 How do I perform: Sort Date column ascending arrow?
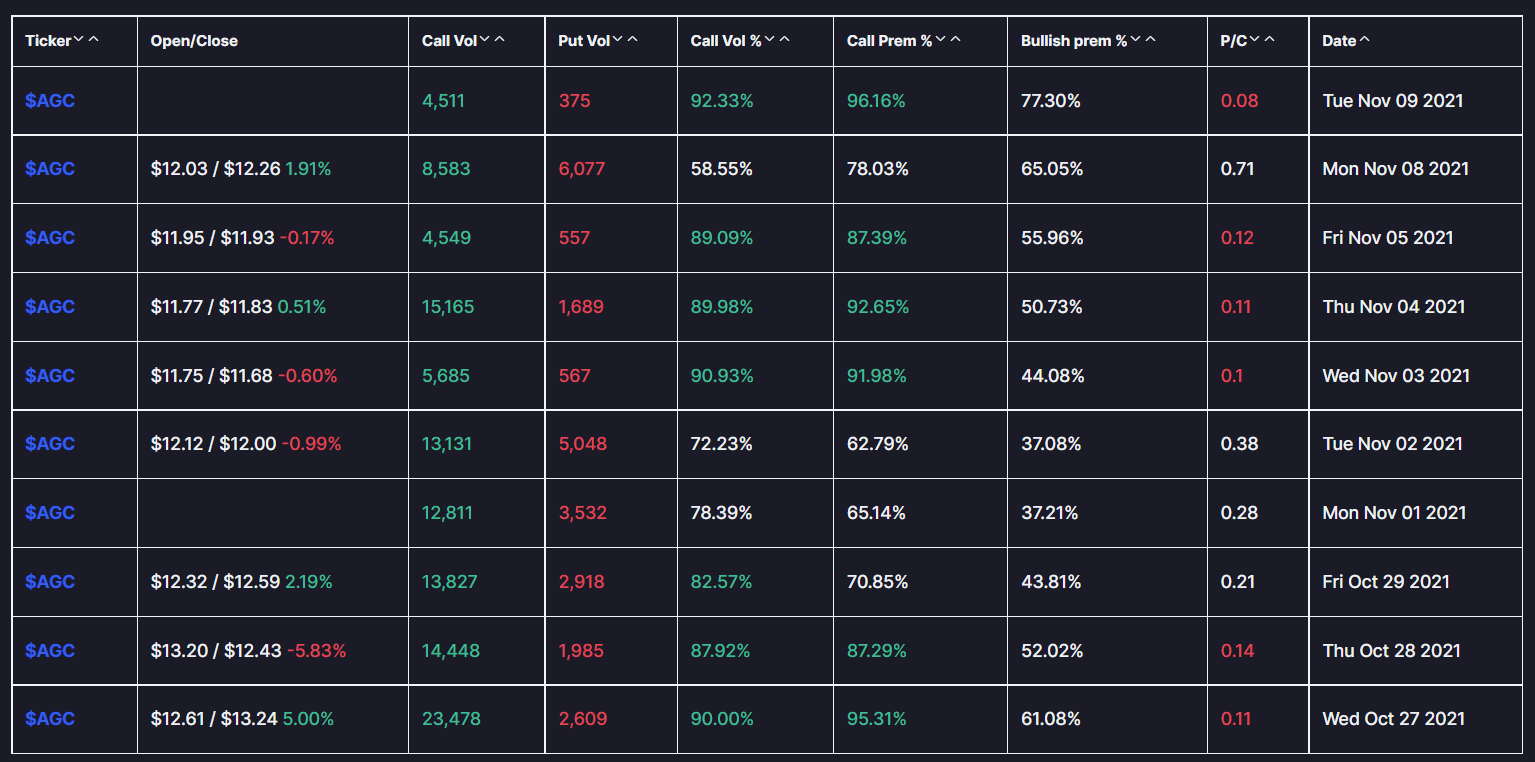tap(1365, 40)
